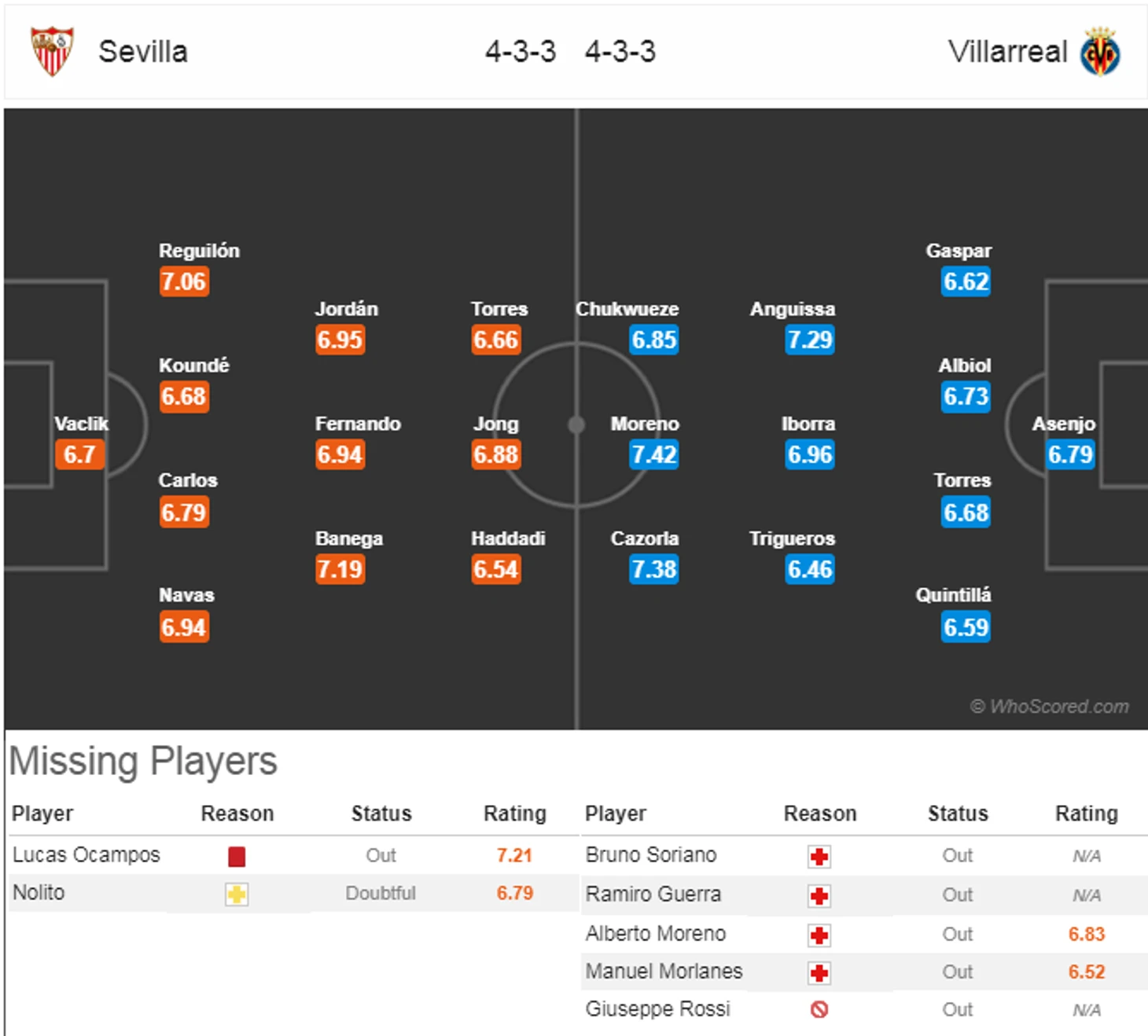
Task: Click Vaclik's 6.7 goalkeeper rating badge
Action: (79, 454)
